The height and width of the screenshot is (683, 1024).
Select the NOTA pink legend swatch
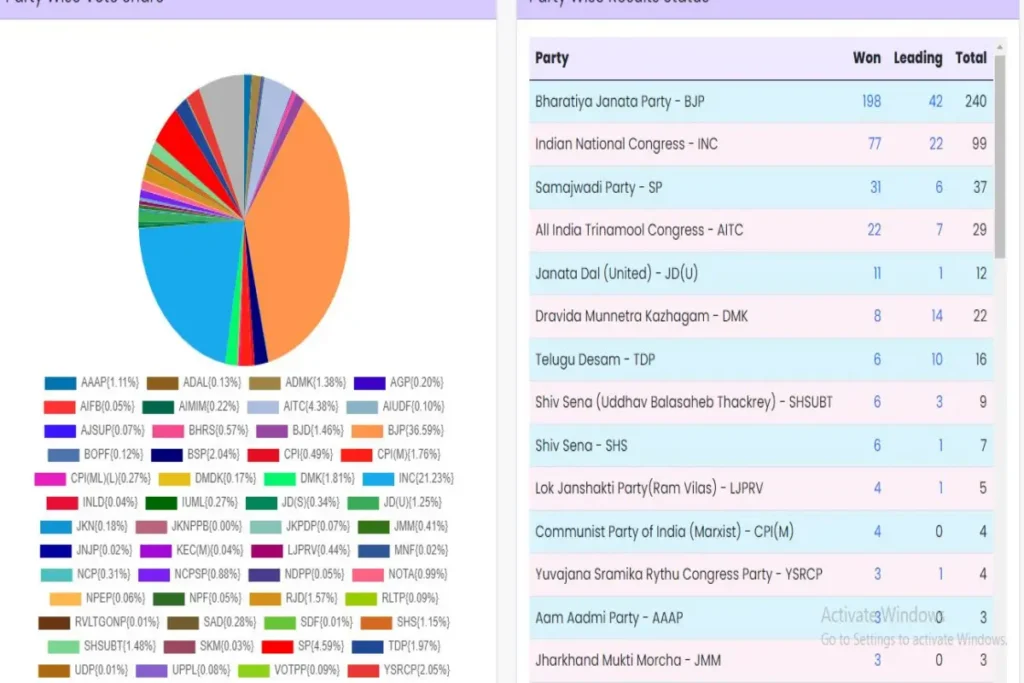tap(368, 575)
